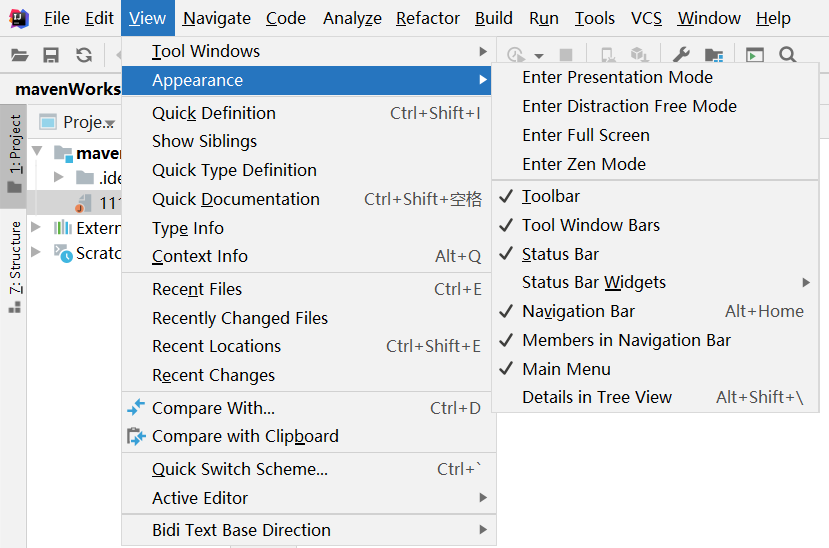Click the IntelliJ IDEA logo icon

pyautogui.click(x=19, y=18)
